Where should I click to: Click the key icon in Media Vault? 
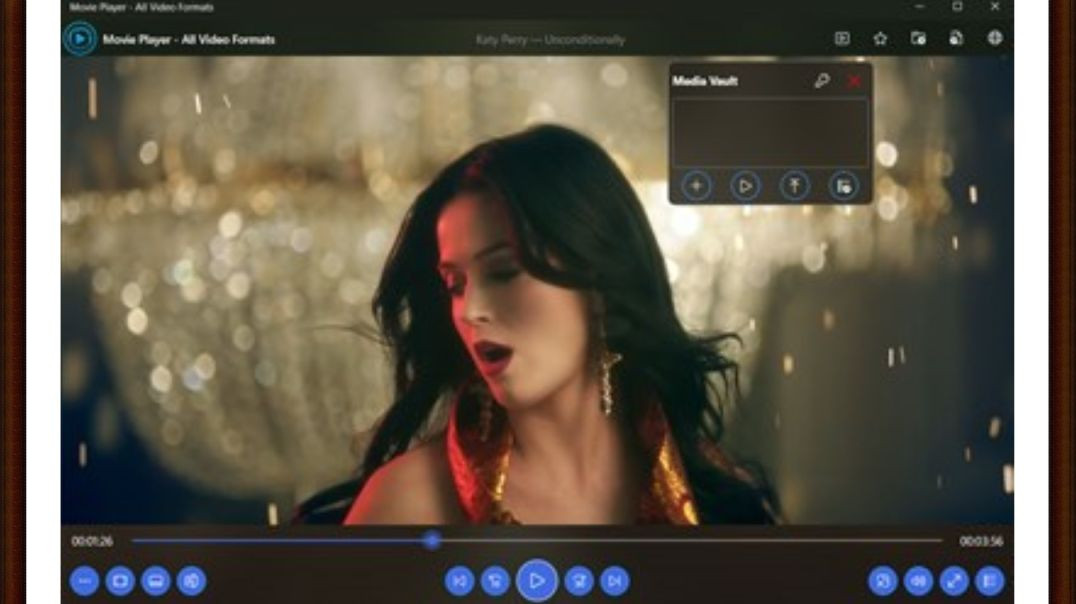821,81
